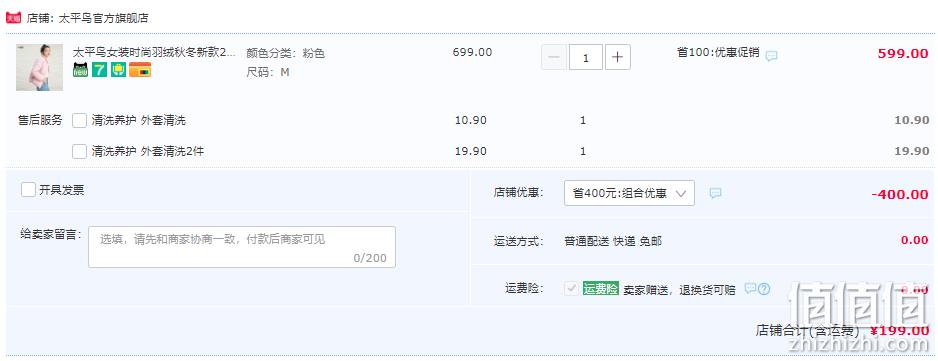Decrease item quantity with the minus button
The height and width of the screenshot is (361, 938).
(x=554, y=57)
